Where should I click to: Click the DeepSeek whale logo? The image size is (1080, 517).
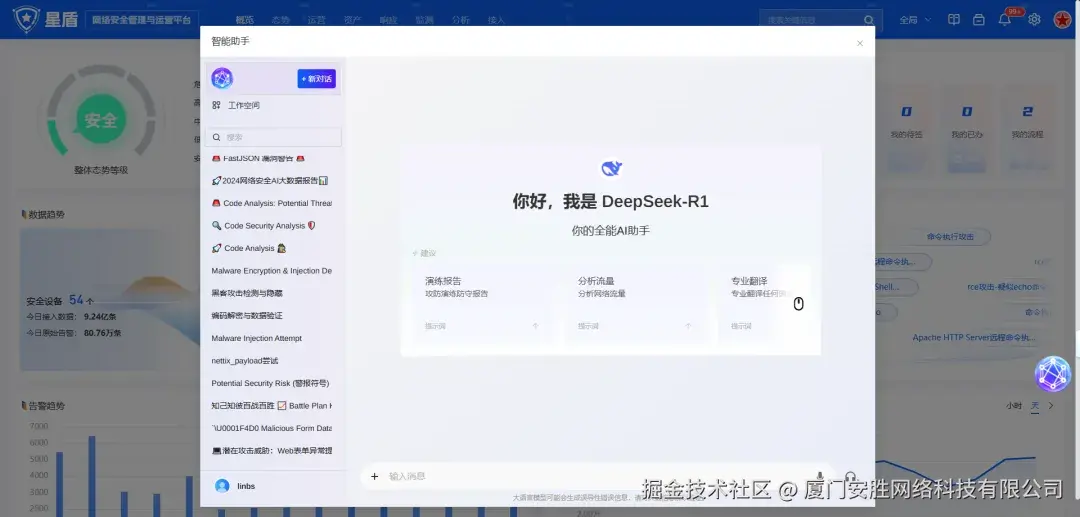tap(611, 168)
